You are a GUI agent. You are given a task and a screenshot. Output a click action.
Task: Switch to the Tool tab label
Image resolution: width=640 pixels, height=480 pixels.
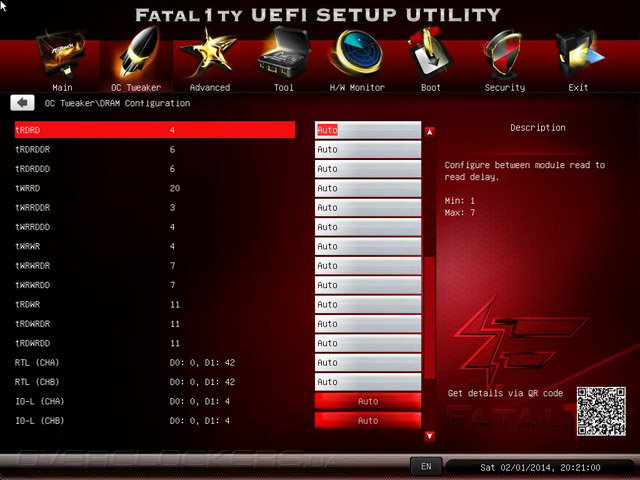pos(284,87)
